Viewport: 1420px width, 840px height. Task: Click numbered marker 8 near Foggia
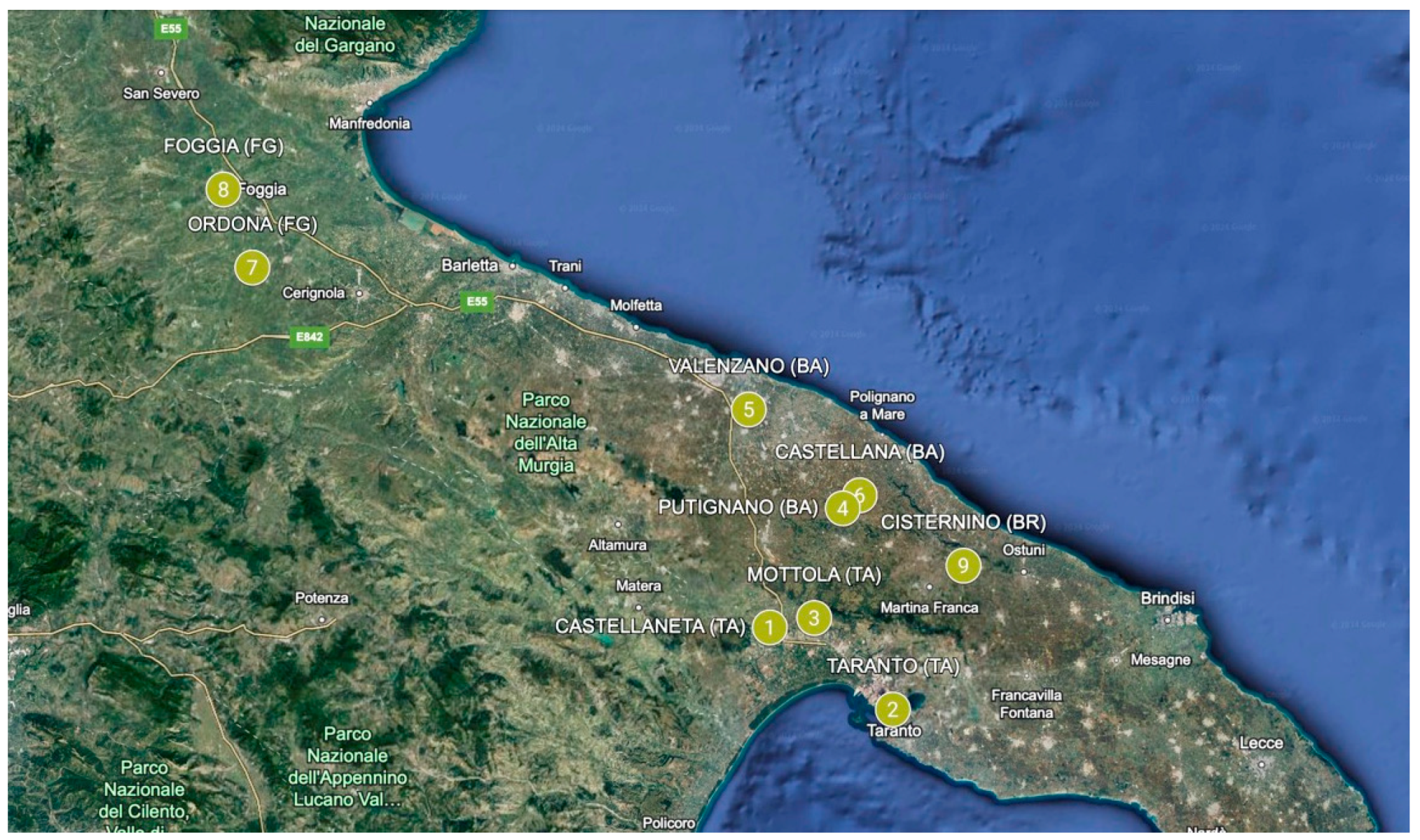[x=223, y=189]
